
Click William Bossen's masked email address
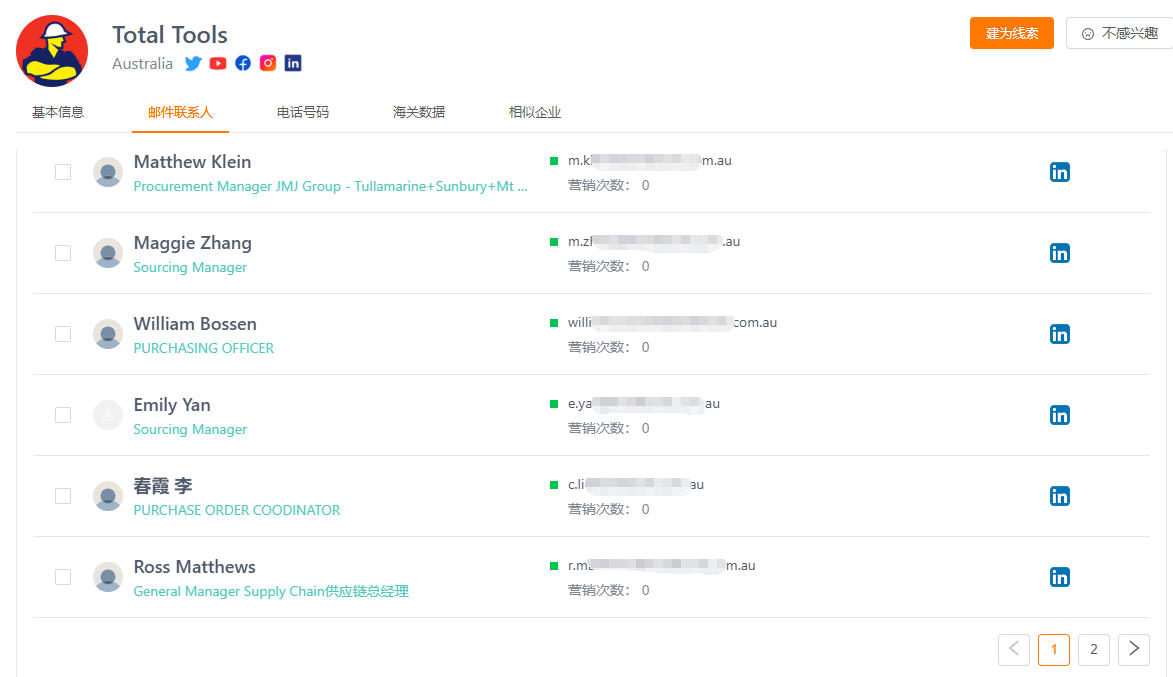pyautogui.click(x=672, y=322)
